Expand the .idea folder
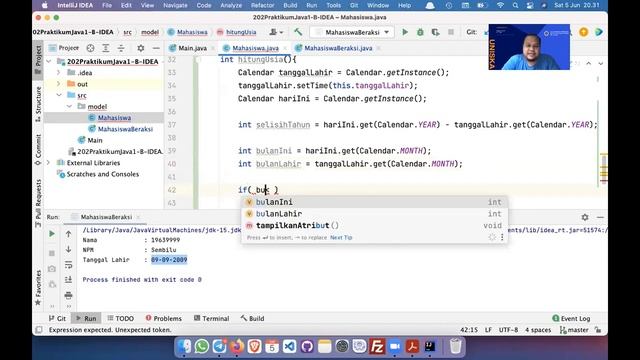 [x=59, y=73]
